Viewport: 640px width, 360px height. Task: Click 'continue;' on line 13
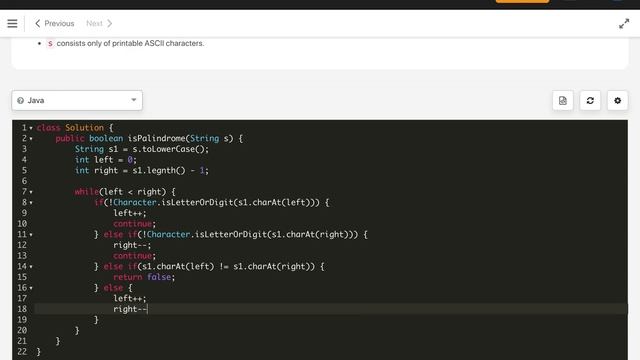click(135, 256)
